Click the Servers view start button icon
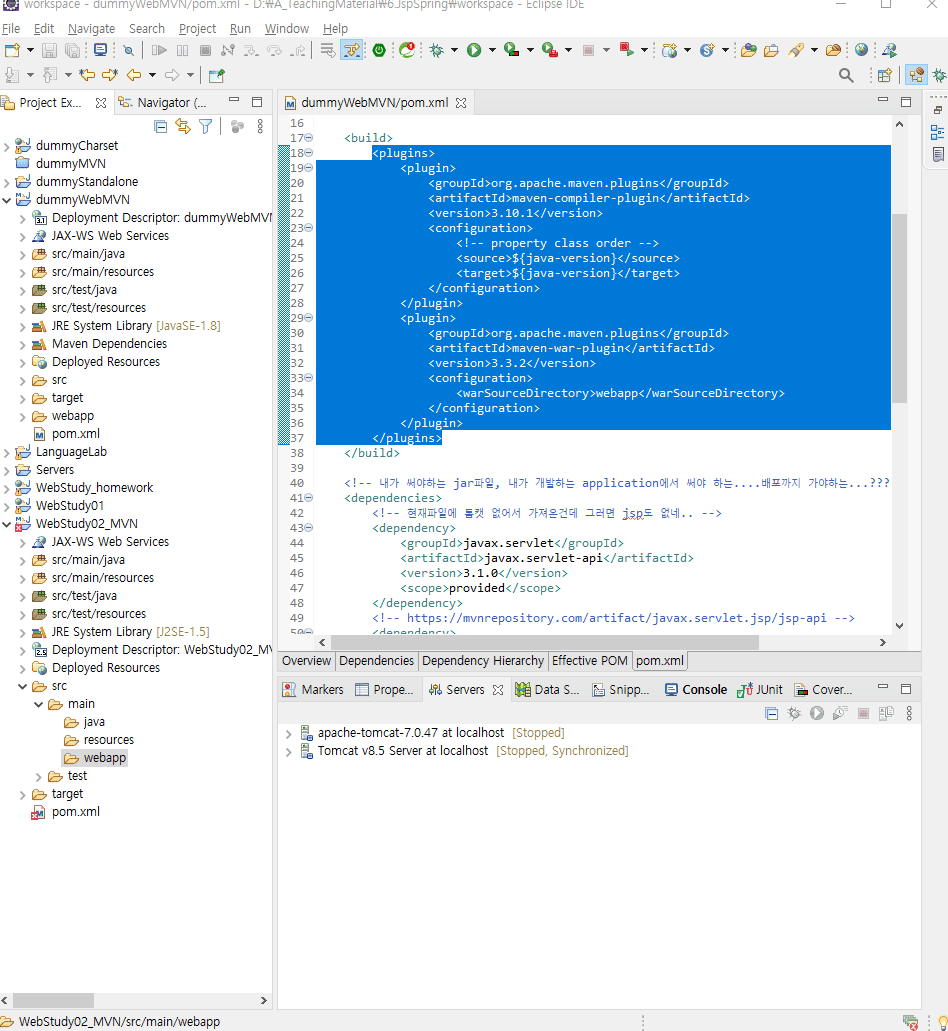Image resolution: width=948 pixels, height=1031 pixels. pyautogui.click(x=817, y=713)
